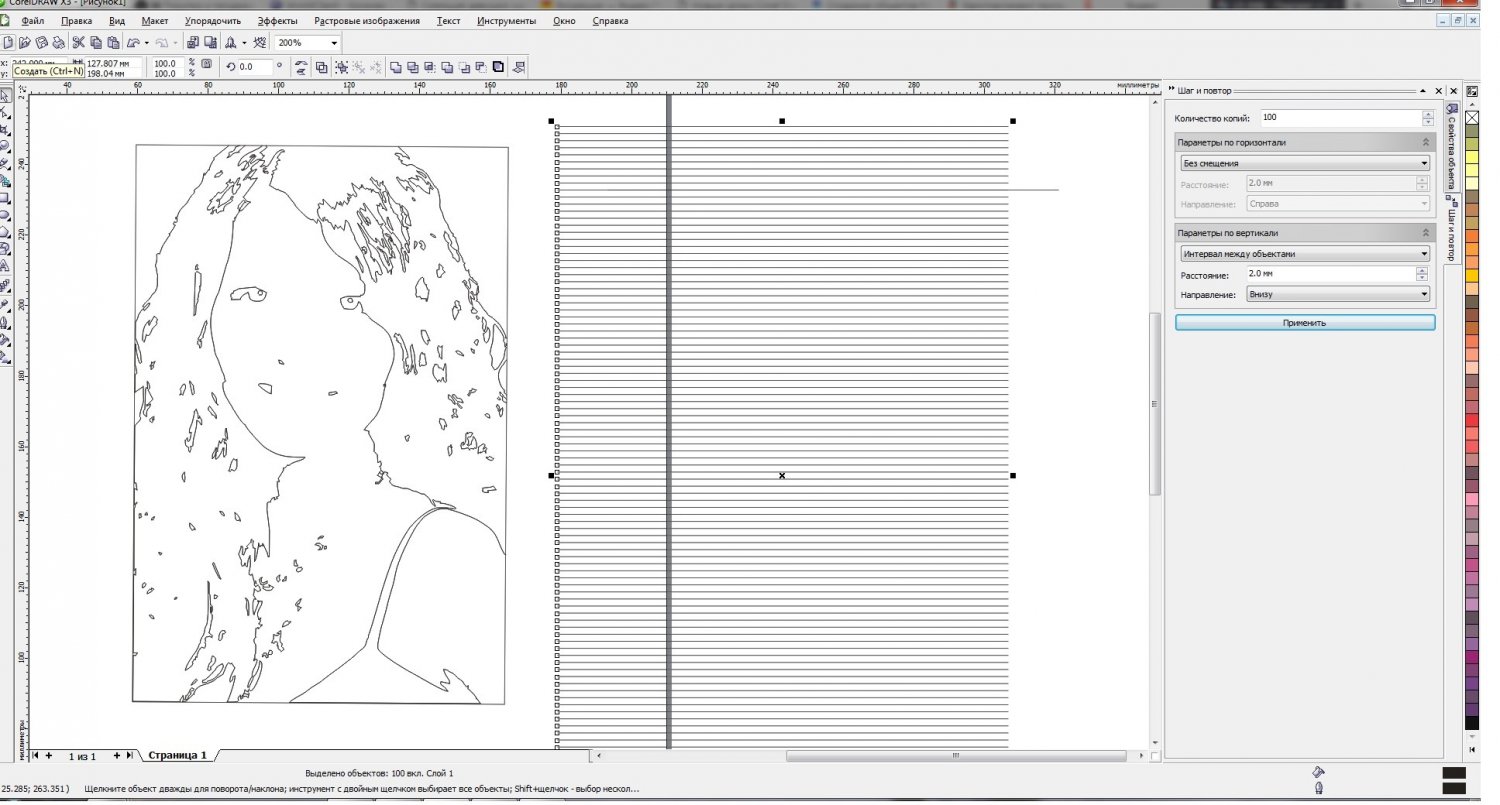Click the Export icon
The image size is (1500, 805).
210,43
